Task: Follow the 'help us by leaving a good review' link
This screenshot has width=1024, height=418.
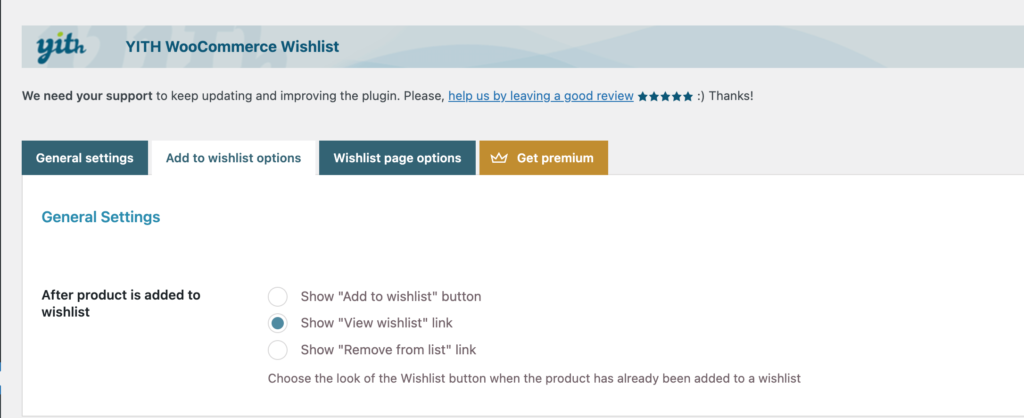Action: tap(541, 96)
